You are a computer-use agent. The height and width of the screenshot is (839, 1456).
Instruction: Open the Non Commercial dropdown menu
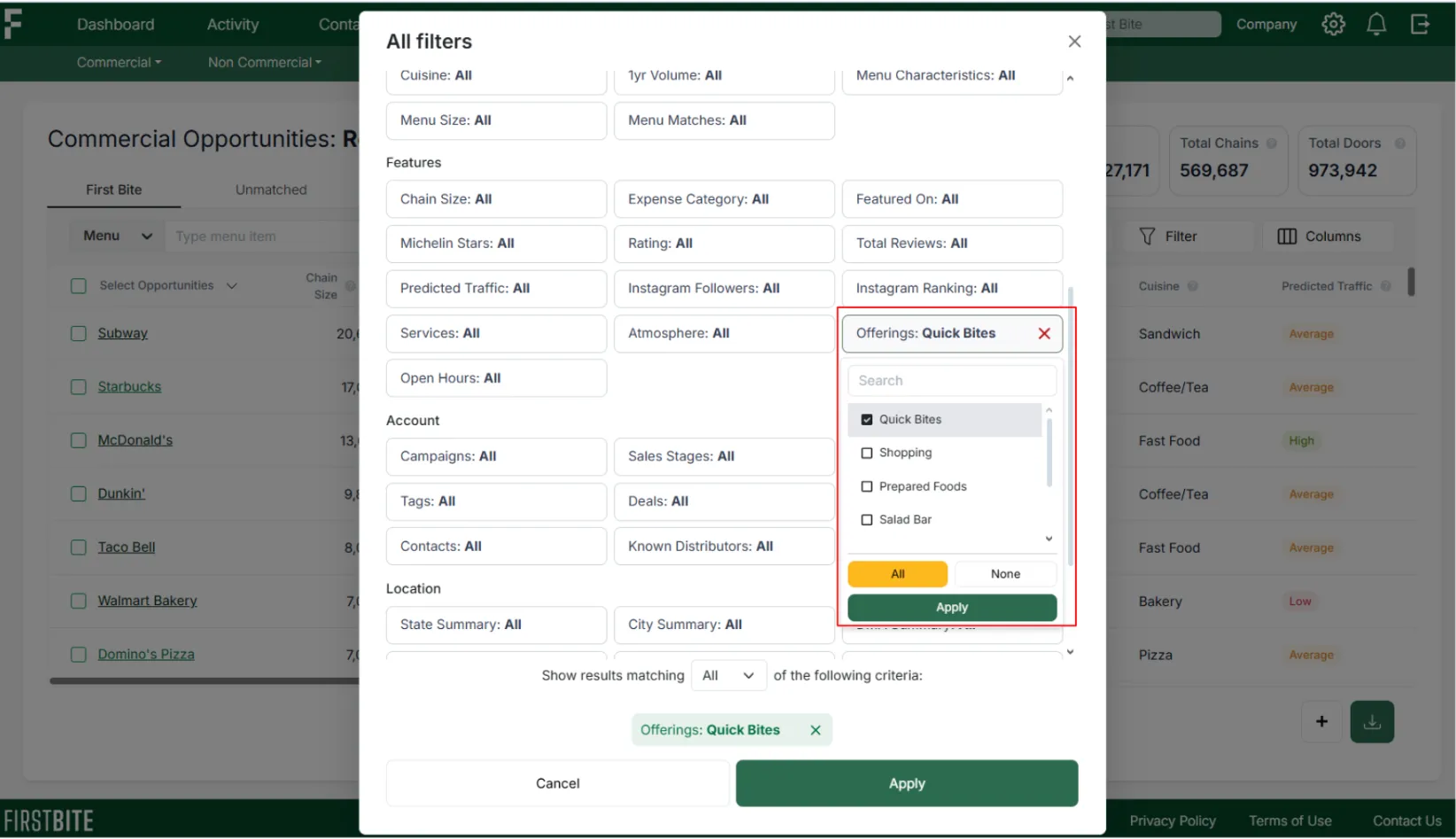[x=264, y=63]
